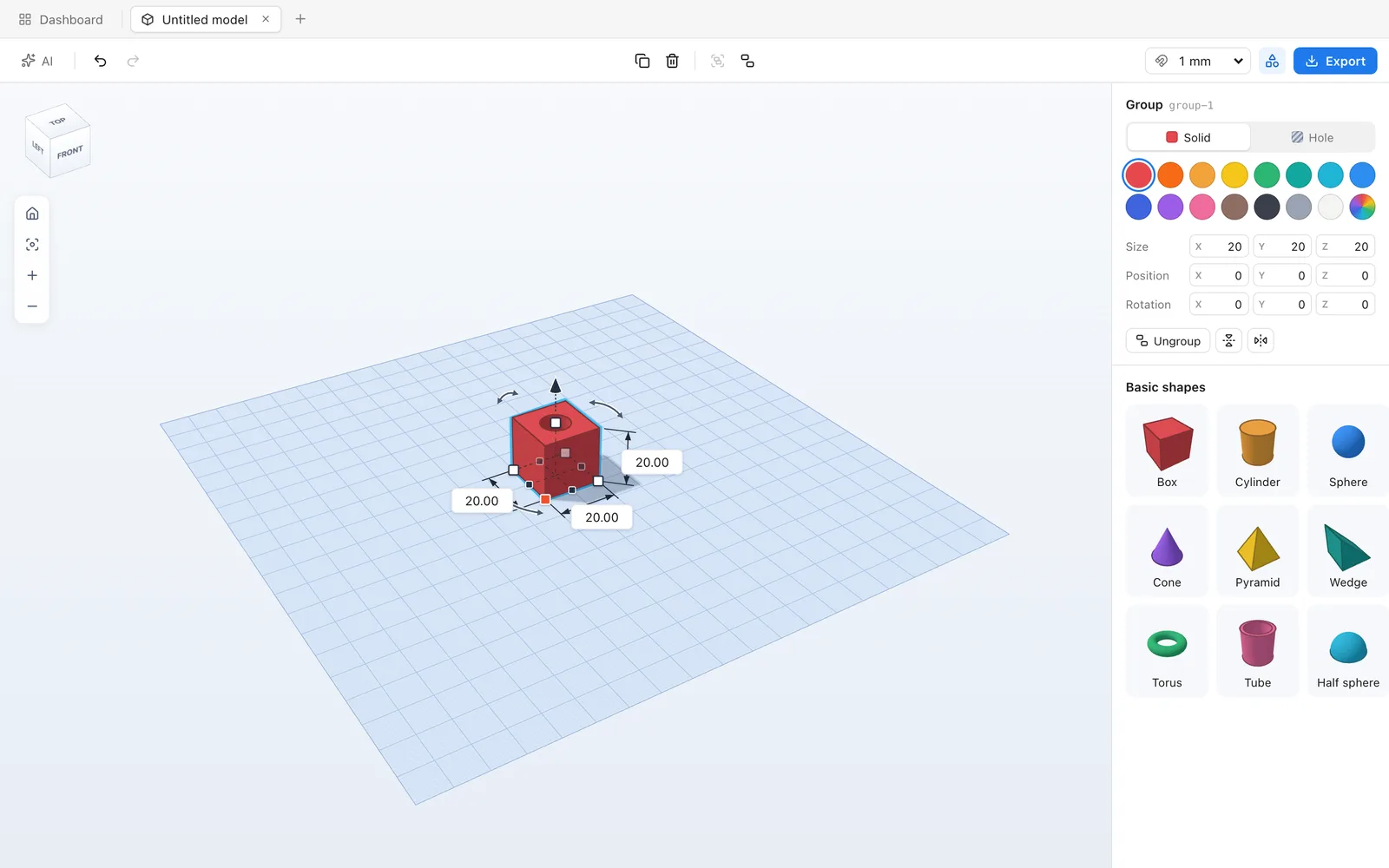Image resolution: width=1389 pixels, height=868 pixels.
Task: Click the FRONT face of view cube
Action: coord(71,153)
